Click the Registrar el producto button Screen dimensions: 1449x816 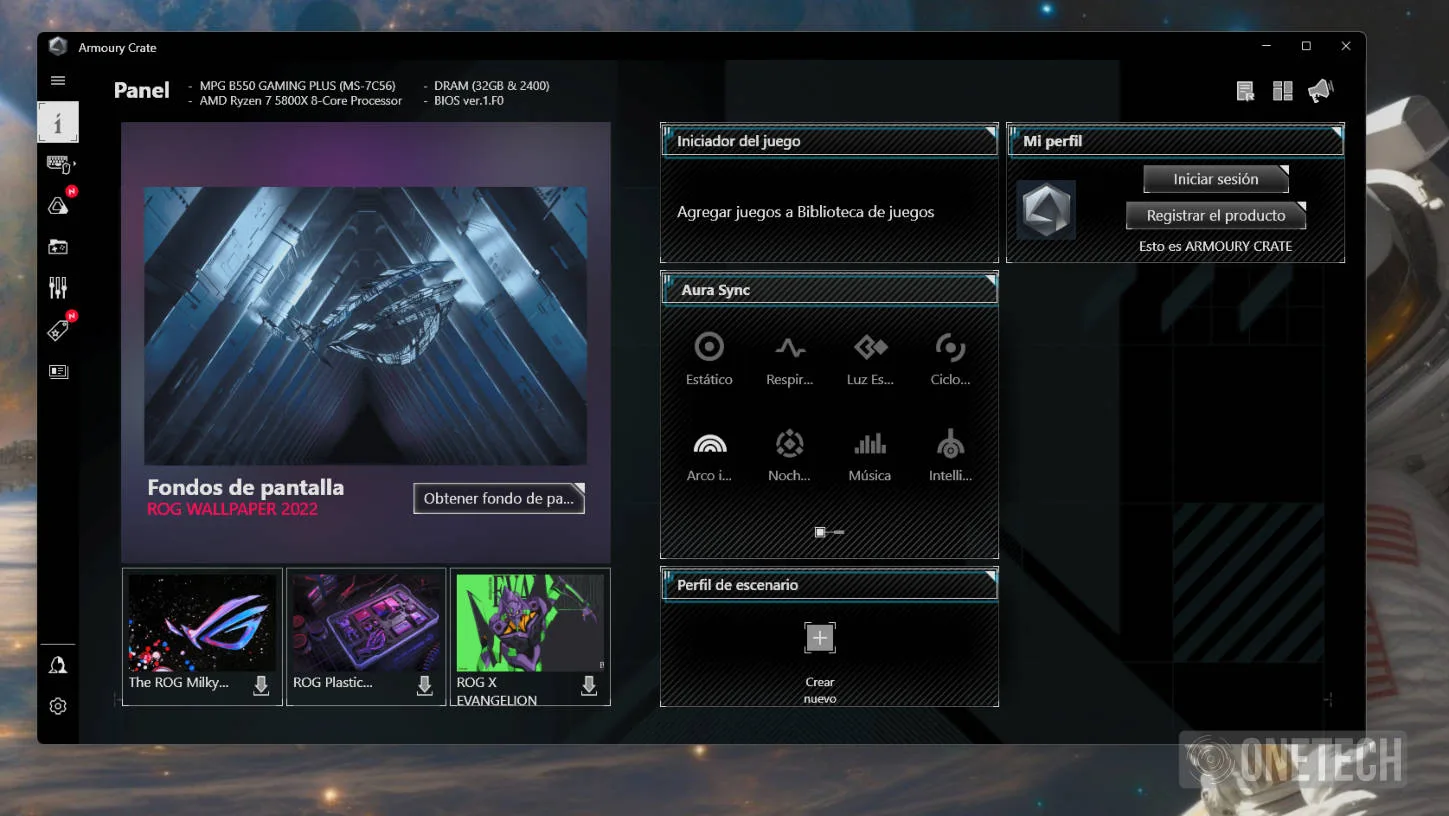point(1216,215)
